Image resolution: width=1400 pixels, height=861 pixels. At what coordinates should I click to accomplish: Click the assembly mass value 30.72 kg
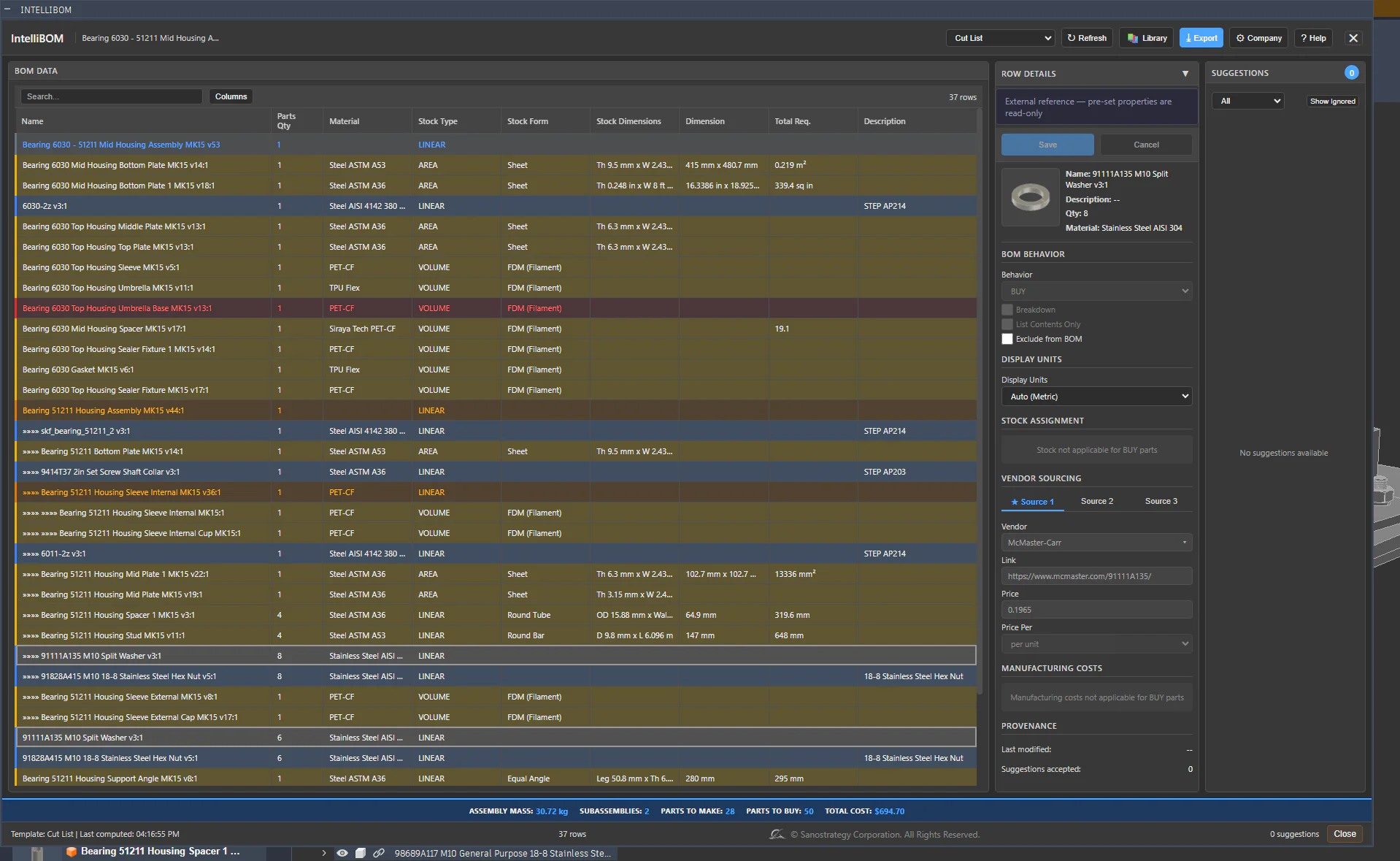coord(551,811)
